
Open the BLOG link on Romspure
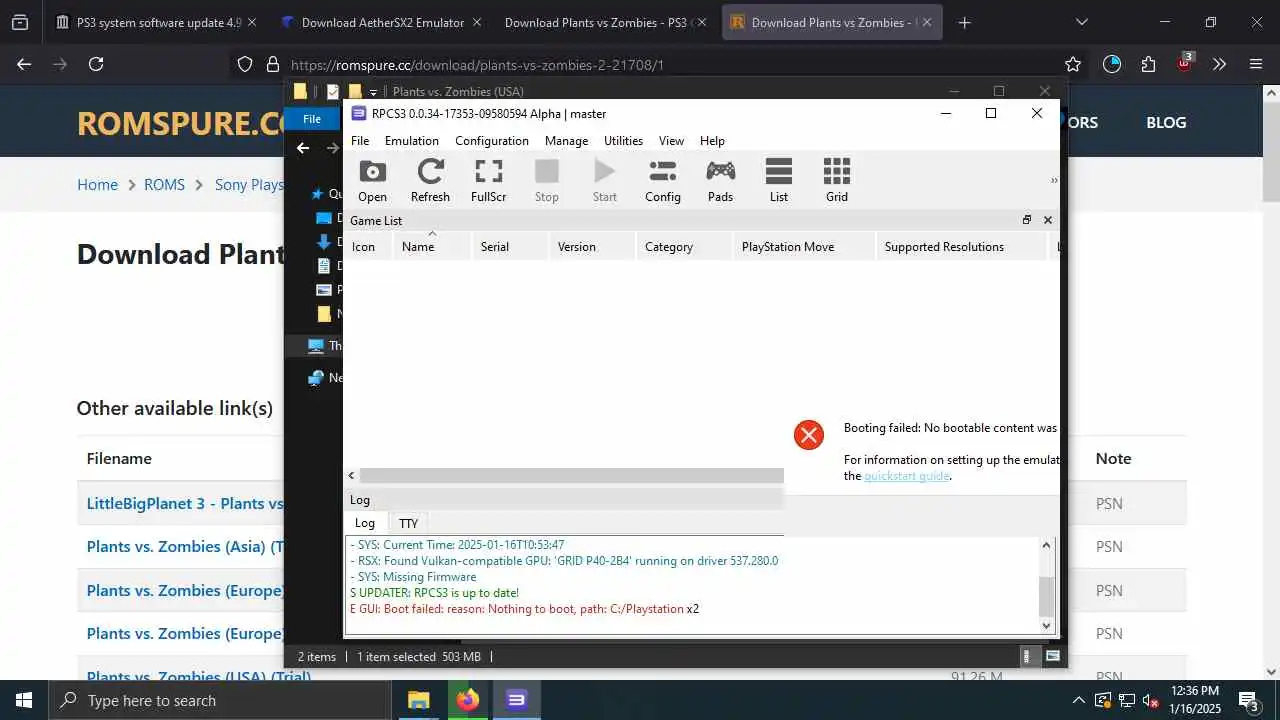pyautogui.click(x=1166, y=122)
